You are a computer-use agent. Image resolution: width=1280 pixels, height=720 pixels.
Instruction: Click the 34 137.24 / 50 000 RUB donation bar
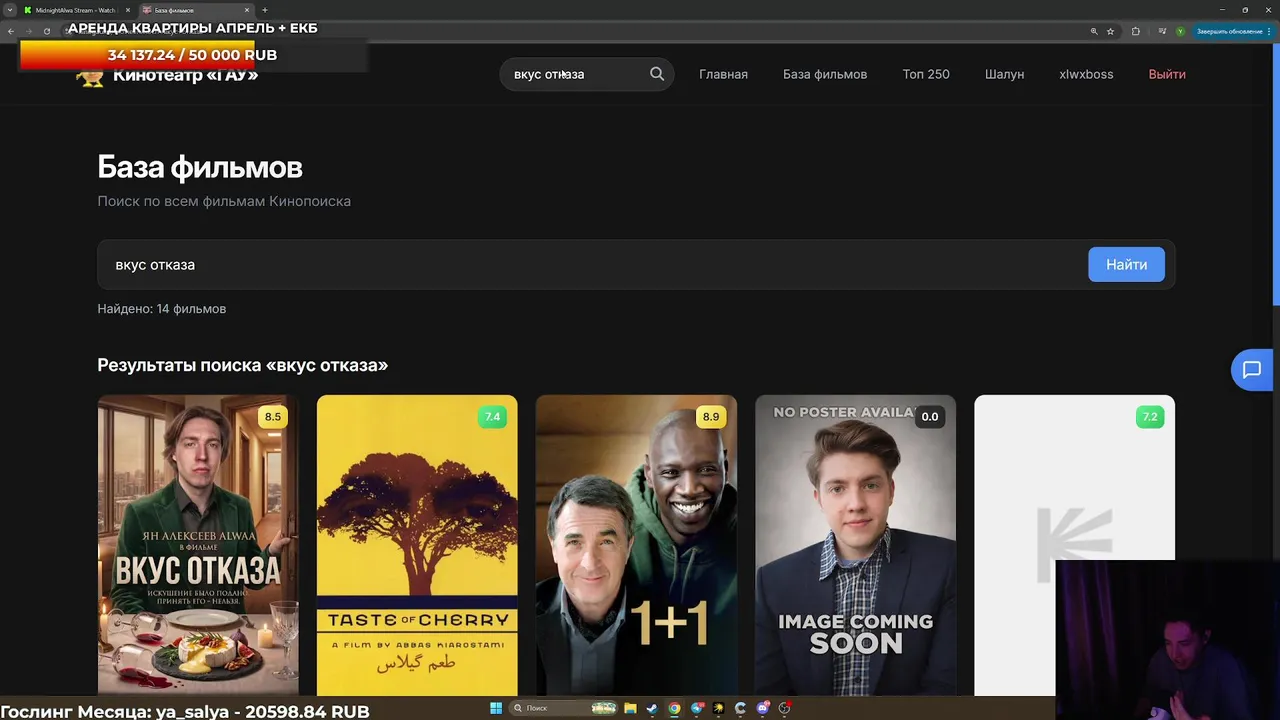click(x=192, y=55)
